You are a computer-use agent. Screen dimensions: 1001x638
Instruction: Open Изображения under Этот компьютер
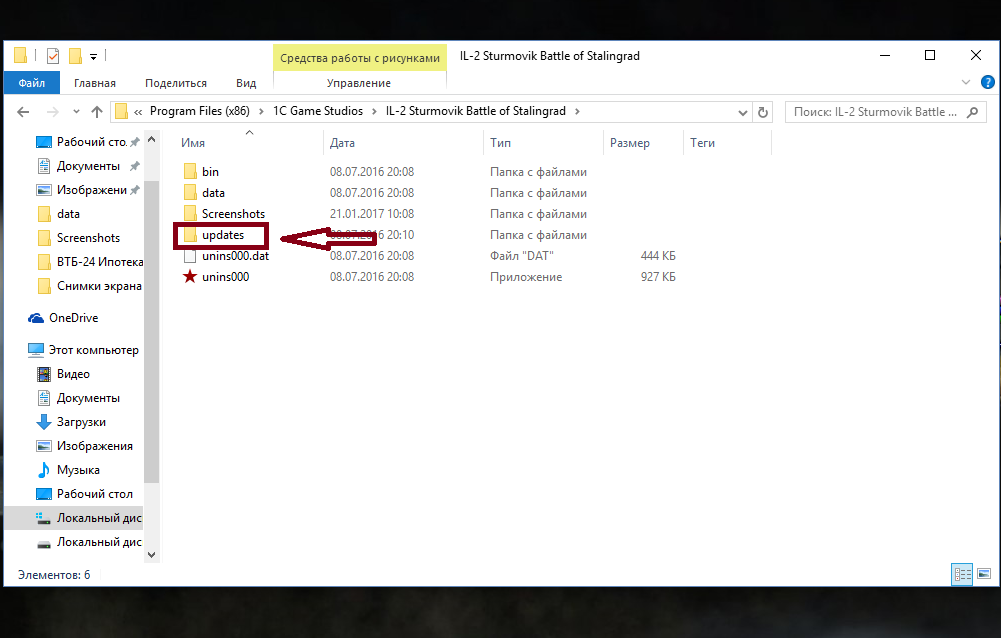[94, 446]
